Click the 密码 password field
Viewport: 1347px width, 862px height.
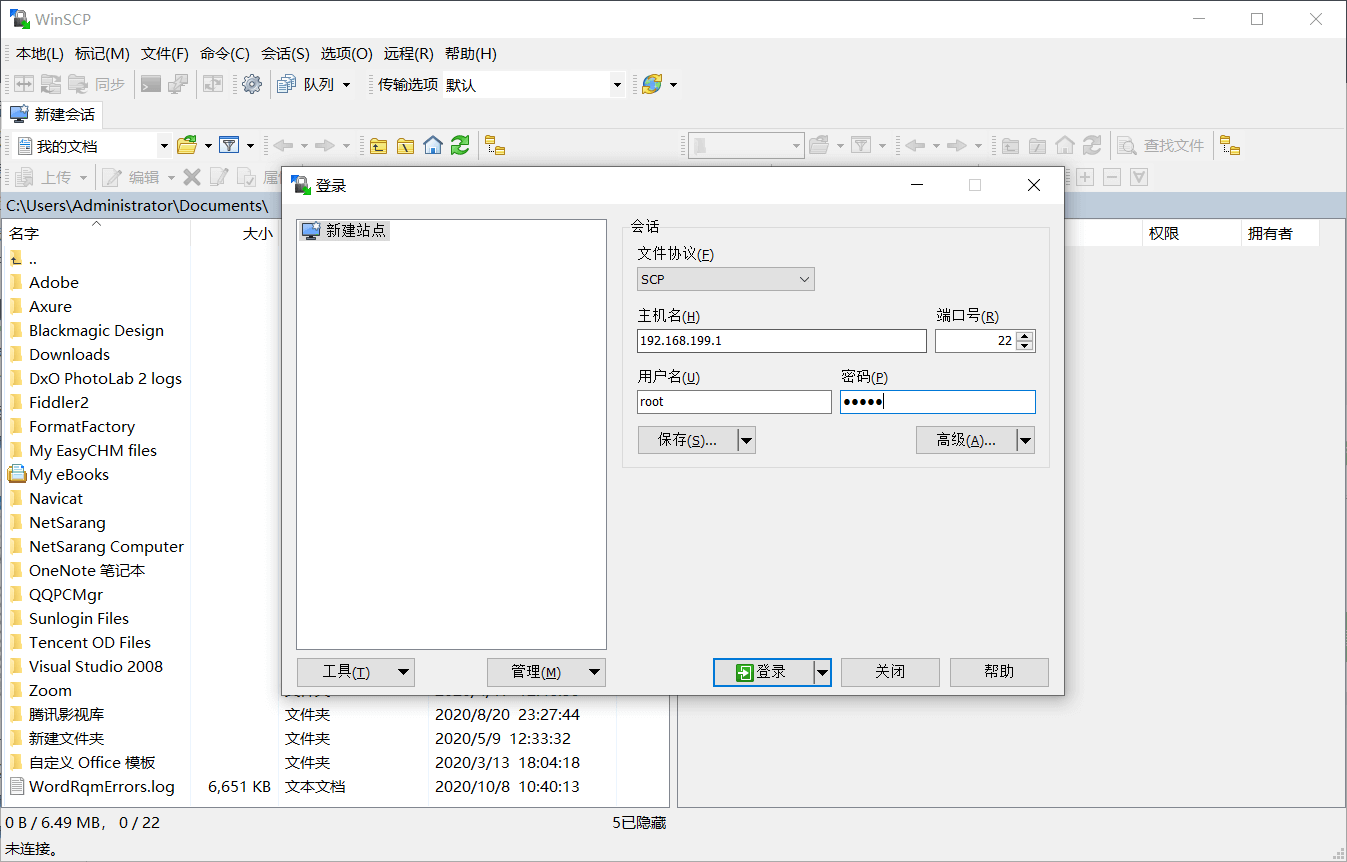938,402
